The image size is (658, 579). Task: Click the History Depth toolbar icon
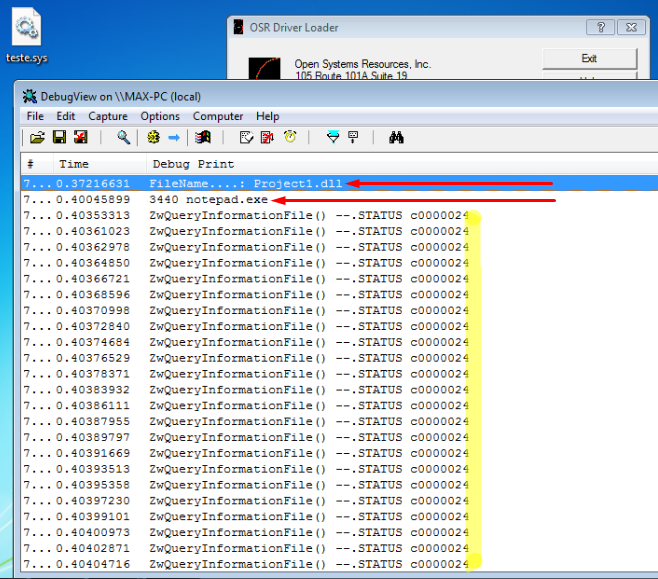pyautogui.click(x=353, y=138)
